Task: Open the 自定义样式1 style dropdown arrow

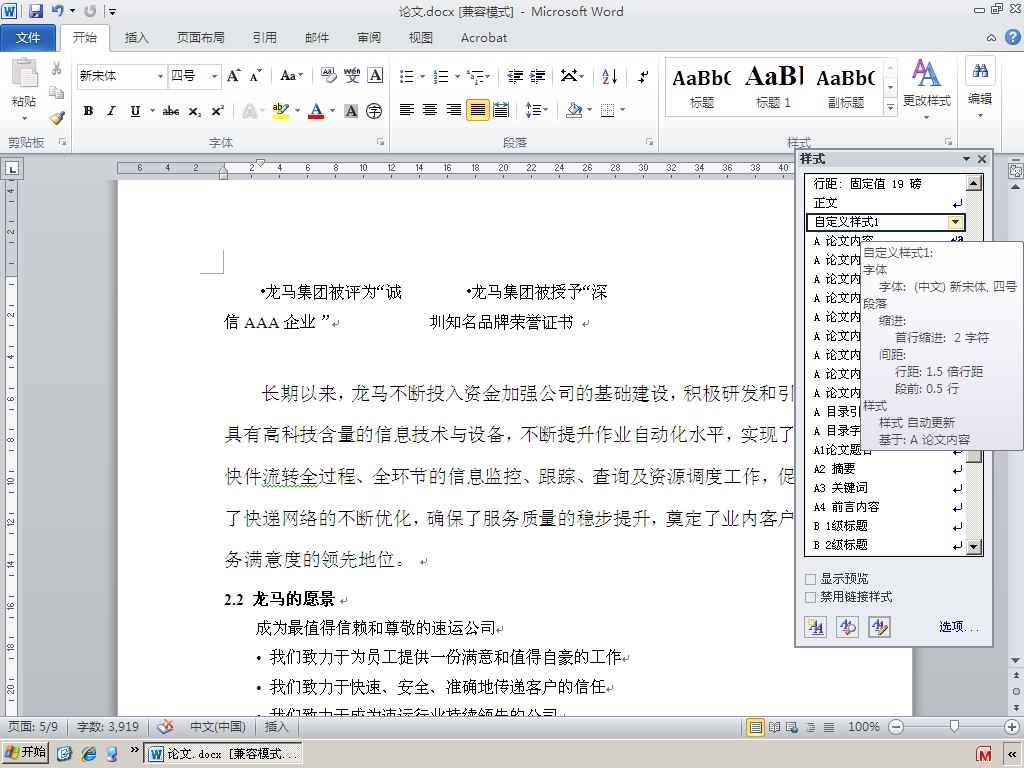Action: 955,222
